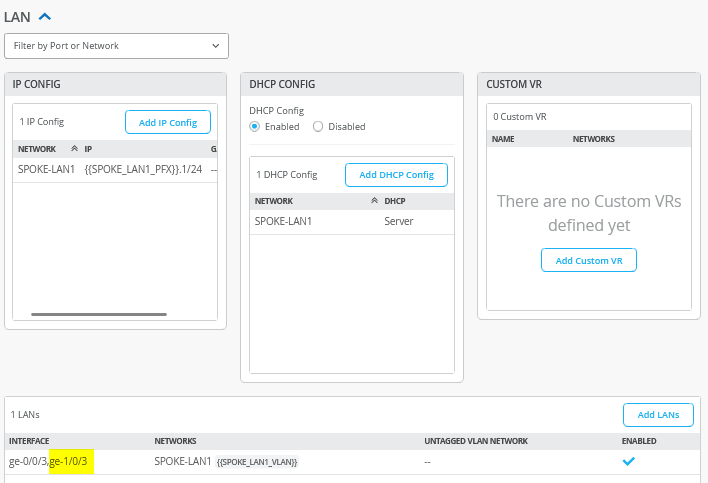This screenshot has width=708, height=483.
Task: Click the Add LANs button
Action: [658, 415]
